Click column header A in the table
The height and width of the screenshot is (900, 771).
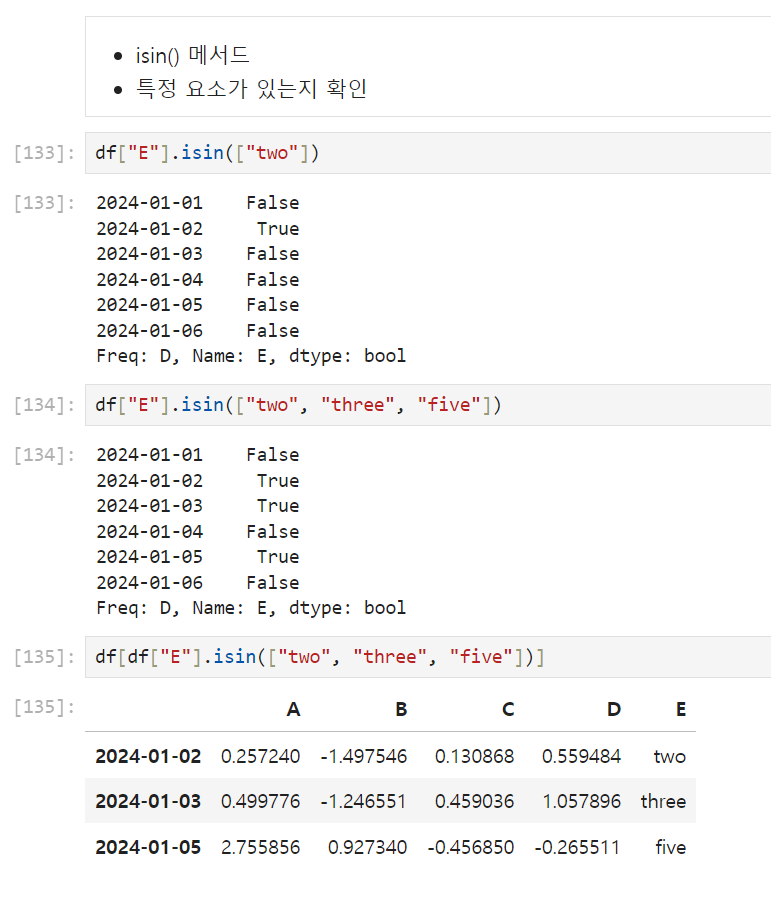click(293, 710)
